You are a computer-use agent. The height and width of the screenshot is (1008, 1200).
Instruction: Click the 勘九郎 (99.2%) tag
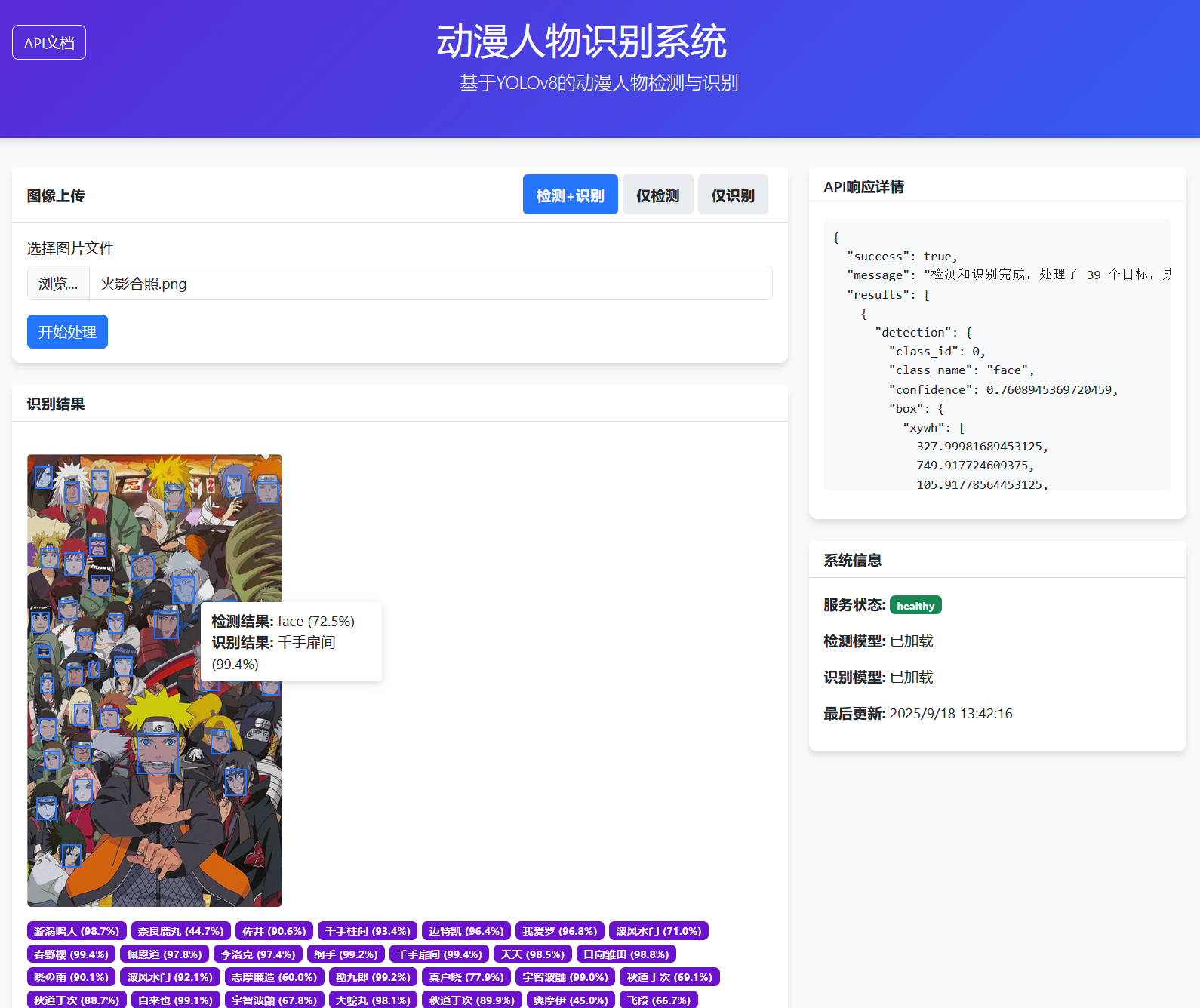pos(373,977)
